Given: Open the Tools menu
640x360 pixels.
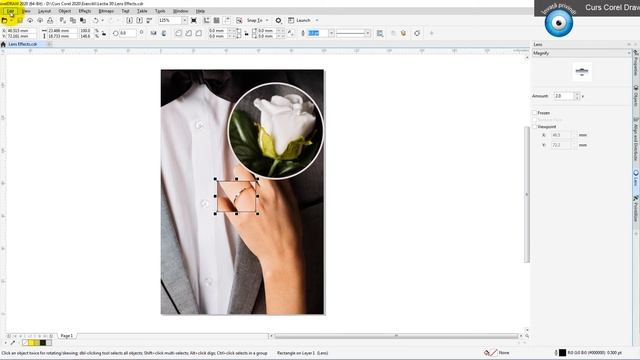Looking at the screenshot, I should click(x=160, y=11).
